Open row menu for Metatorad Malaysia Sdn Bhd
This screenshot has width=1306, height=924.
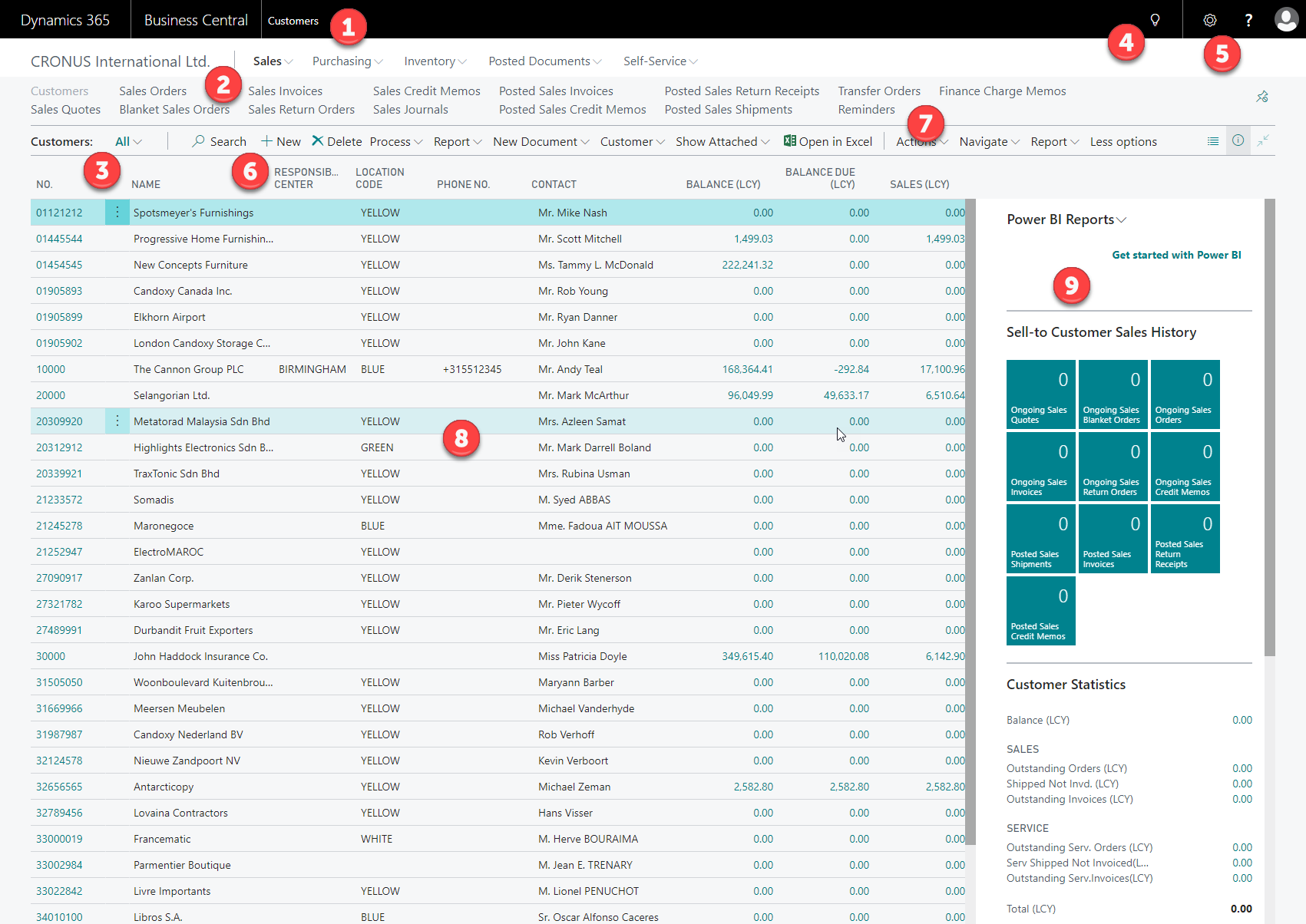(117, 421)
